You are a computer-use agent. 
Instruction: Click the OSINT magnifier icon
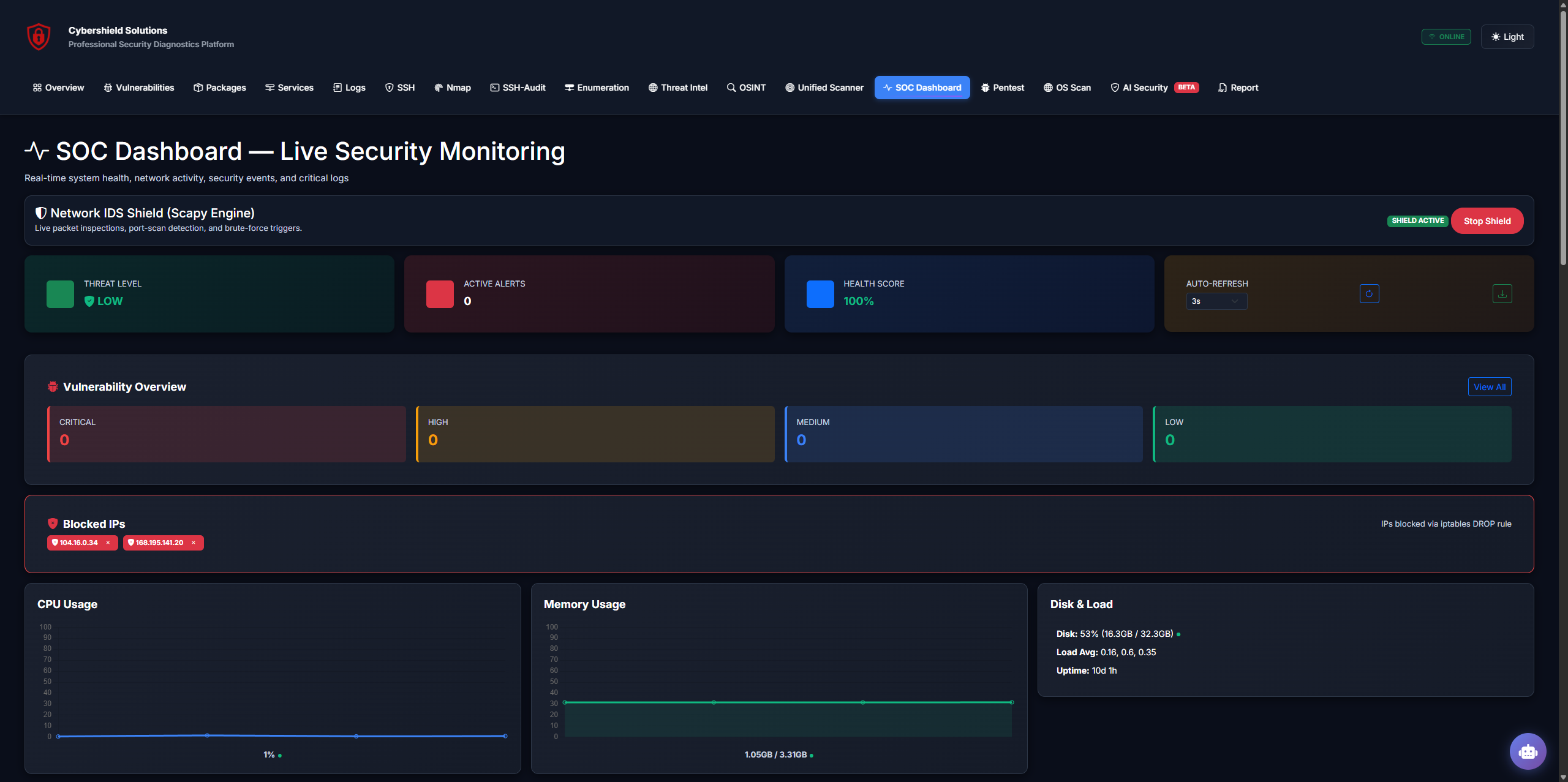730,88
